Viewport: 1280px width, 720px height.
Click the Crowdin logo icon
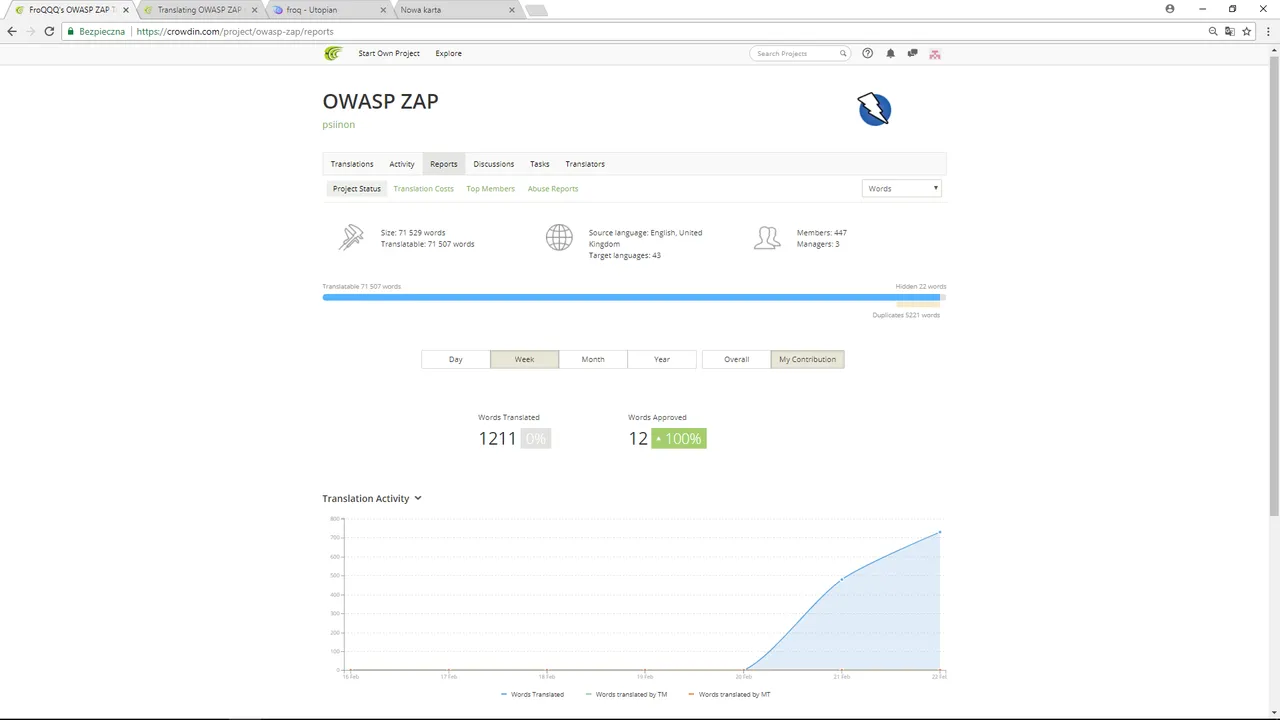pos(333,53)
